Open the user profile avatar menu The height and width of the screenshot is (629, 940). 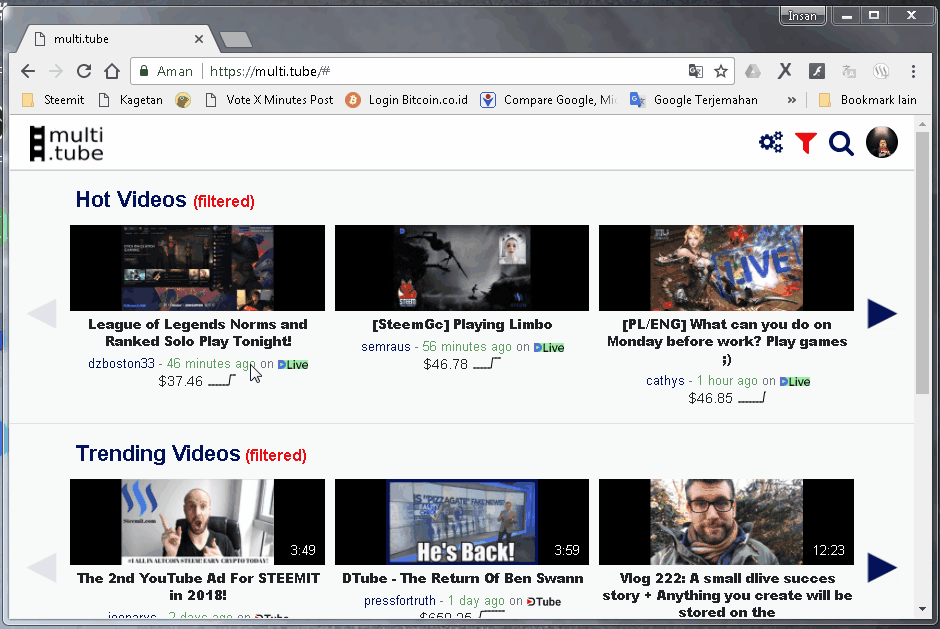pos(882,143)
